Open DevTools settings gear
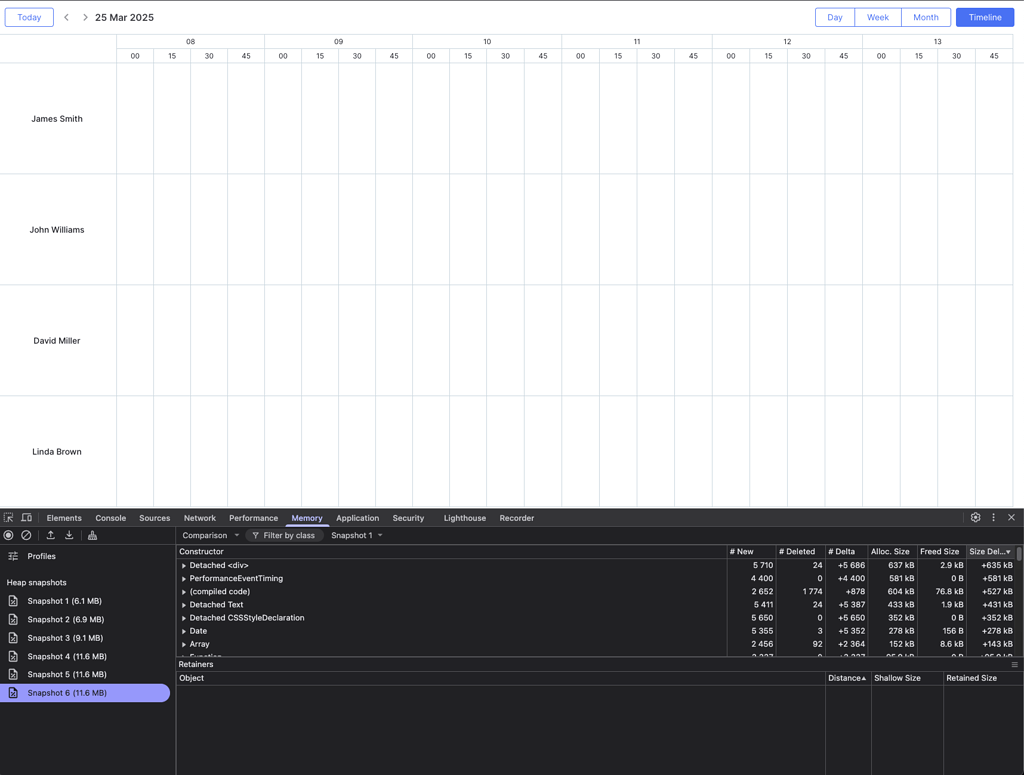Screen dimensions: 1024x775 click(975, 517)
